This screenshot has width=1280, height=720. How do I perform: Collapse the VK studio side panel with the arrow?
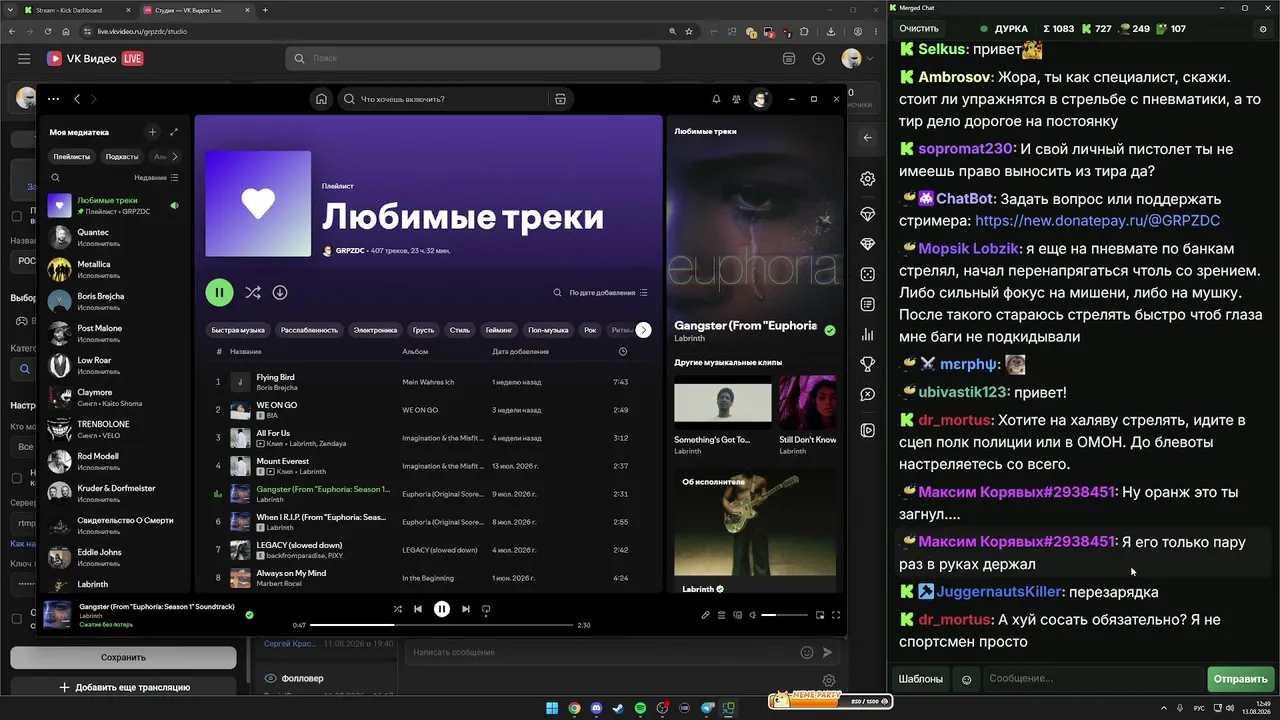tap(867, 138)
